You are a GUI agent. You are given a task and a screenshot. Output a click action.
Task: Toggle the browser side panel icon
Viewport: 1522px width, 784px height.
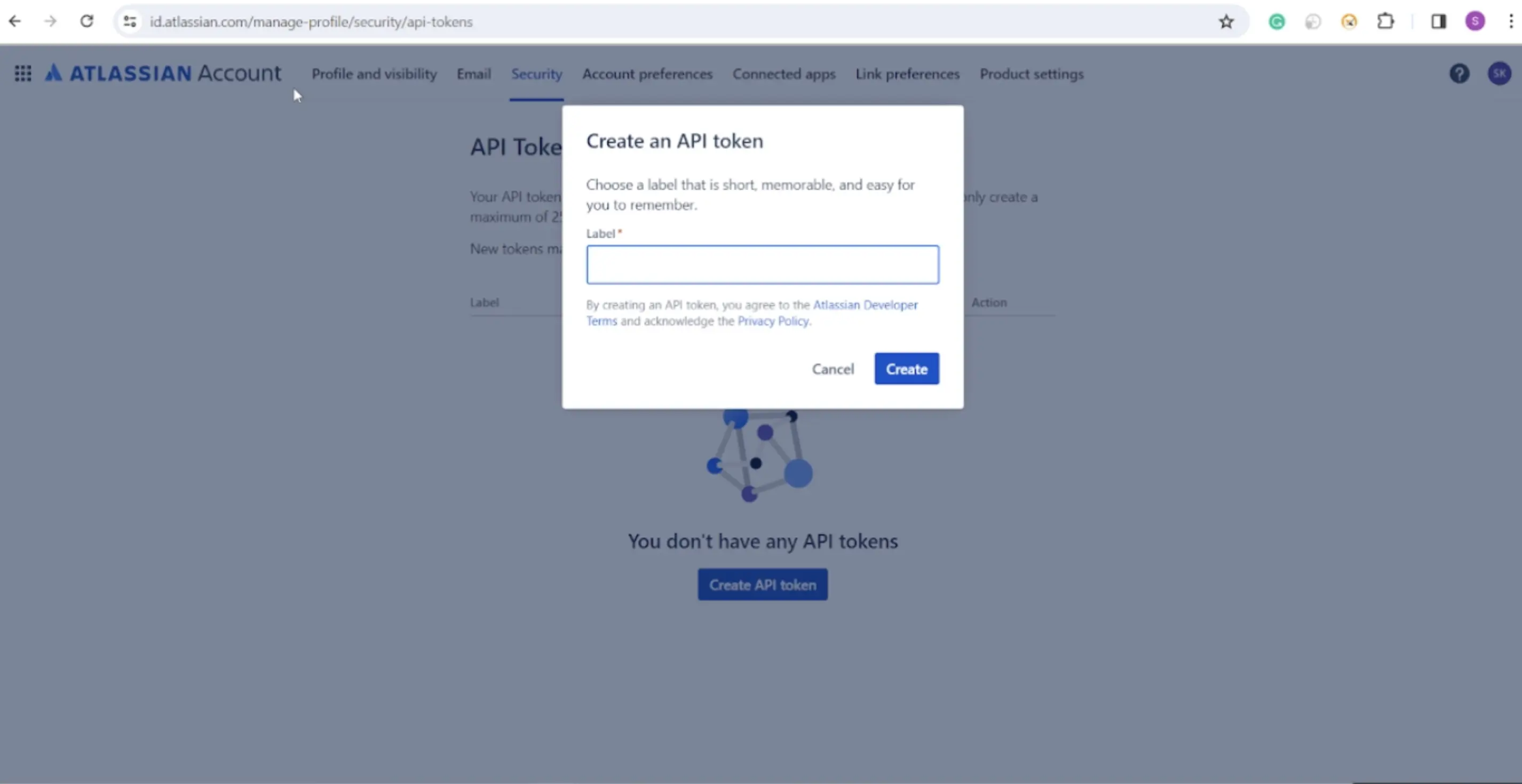[1439, 22]
